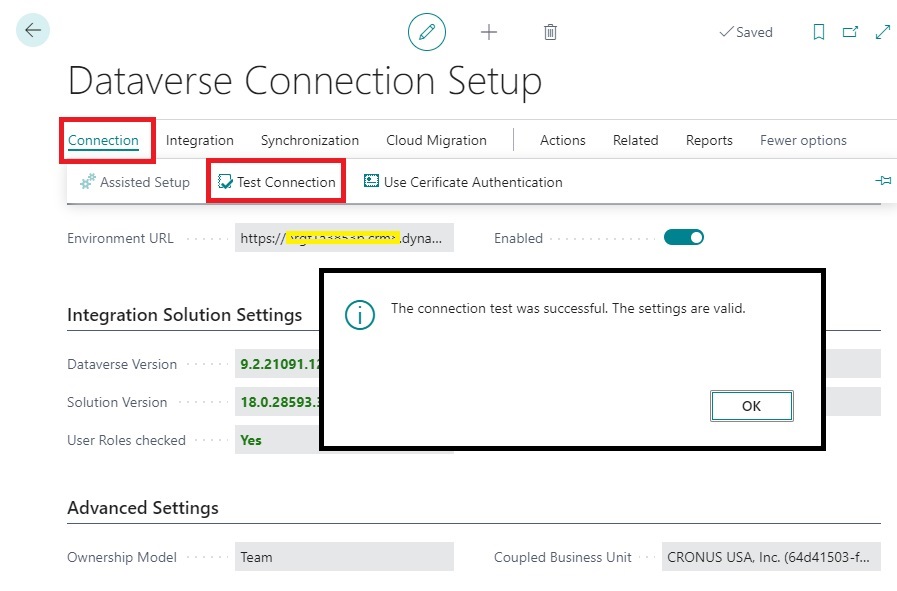897x591 pixels.
Task: Open the Connection tab
Action: click(103, 140)
